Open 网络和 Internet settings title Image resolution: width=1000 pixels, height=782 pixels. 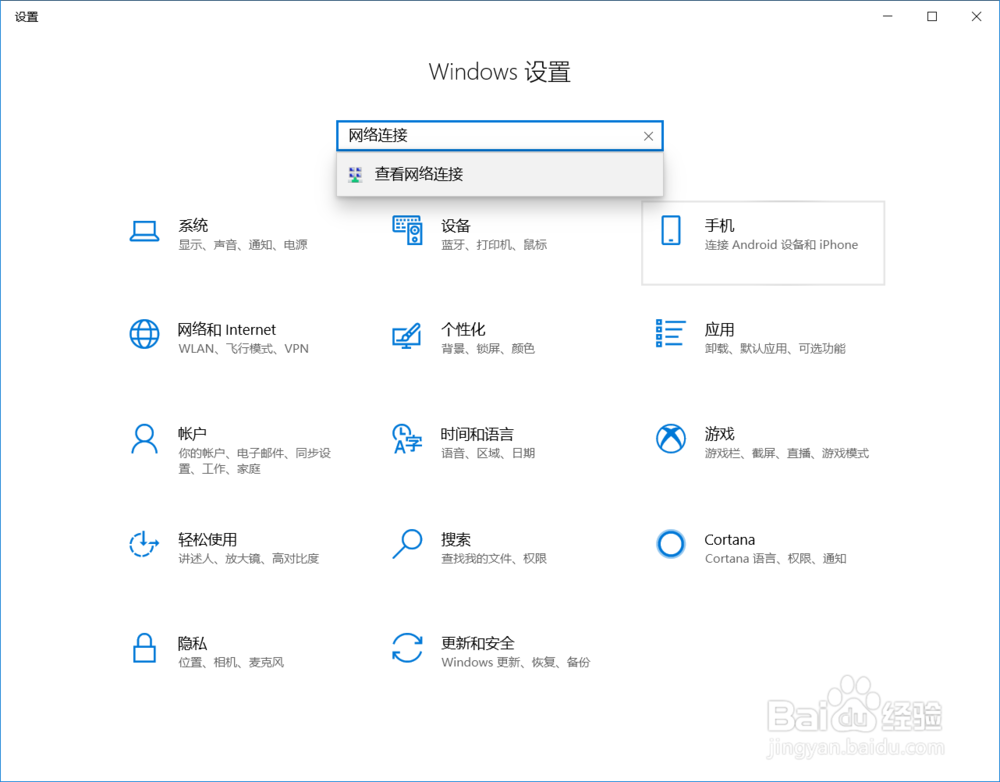point(226,330)
